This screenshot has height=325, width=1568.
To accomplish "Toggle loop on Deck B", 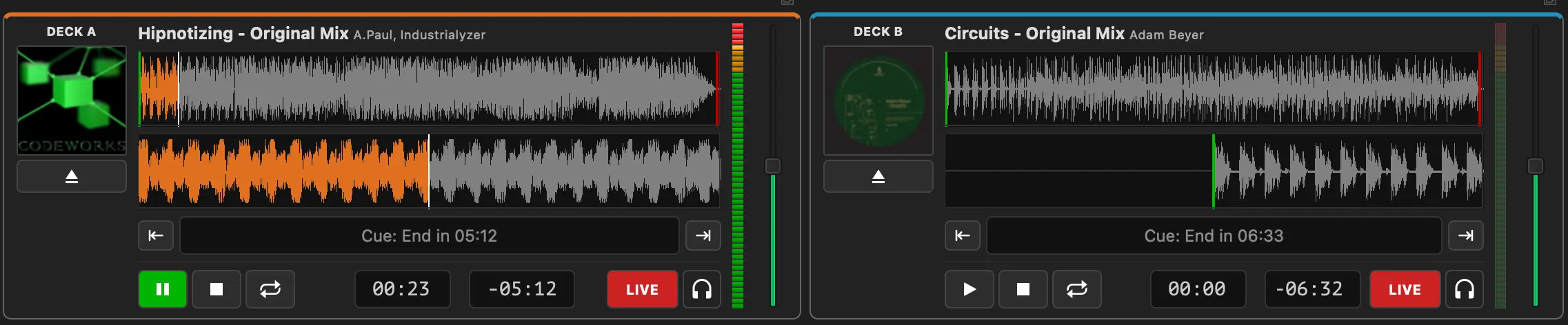I will click(x=1077, y=289).
